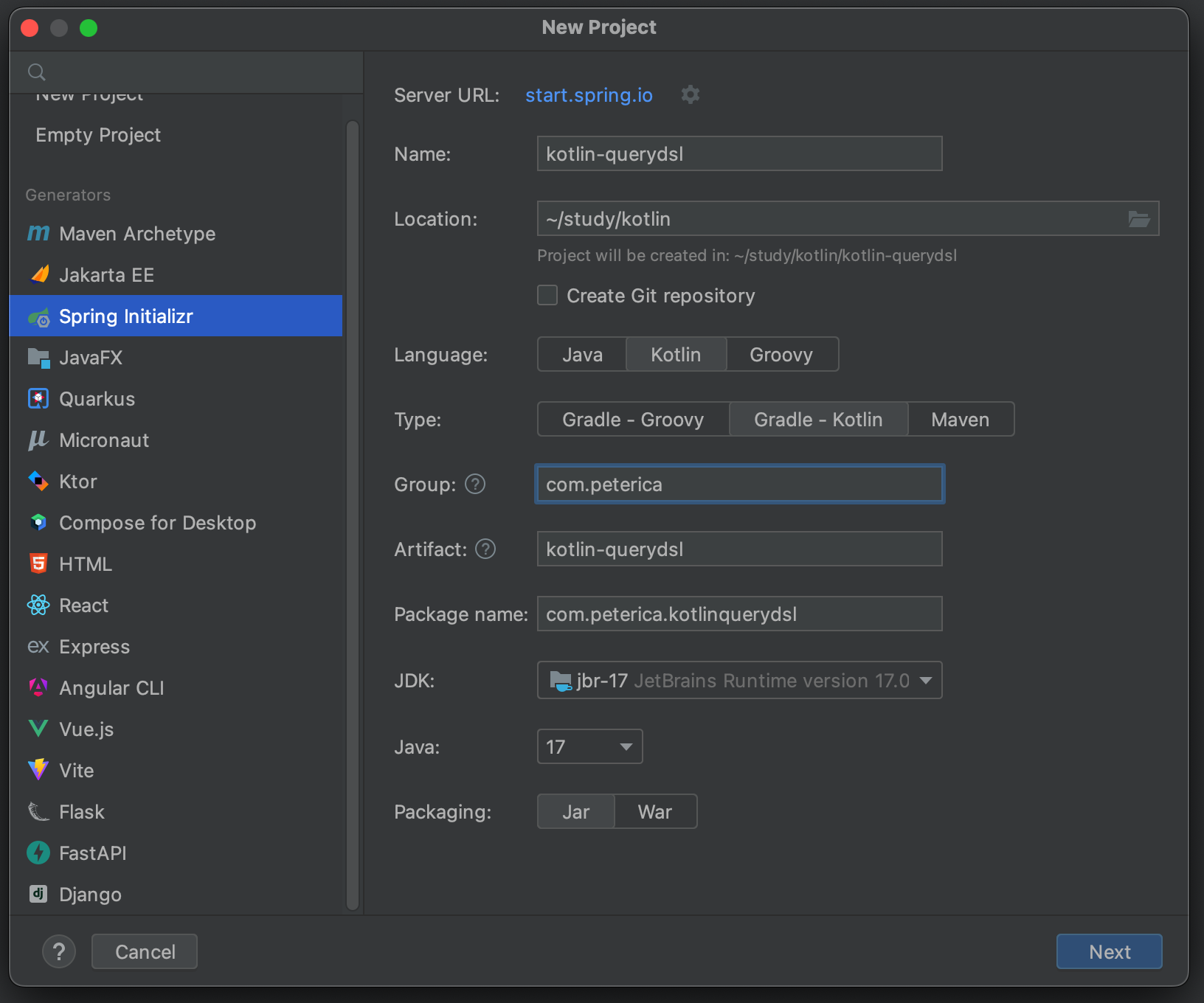Image resolution: width=1204 pixels, height=1003 pixels.
Task: Click the Vue.js V icon
Action: pos(38,729)
